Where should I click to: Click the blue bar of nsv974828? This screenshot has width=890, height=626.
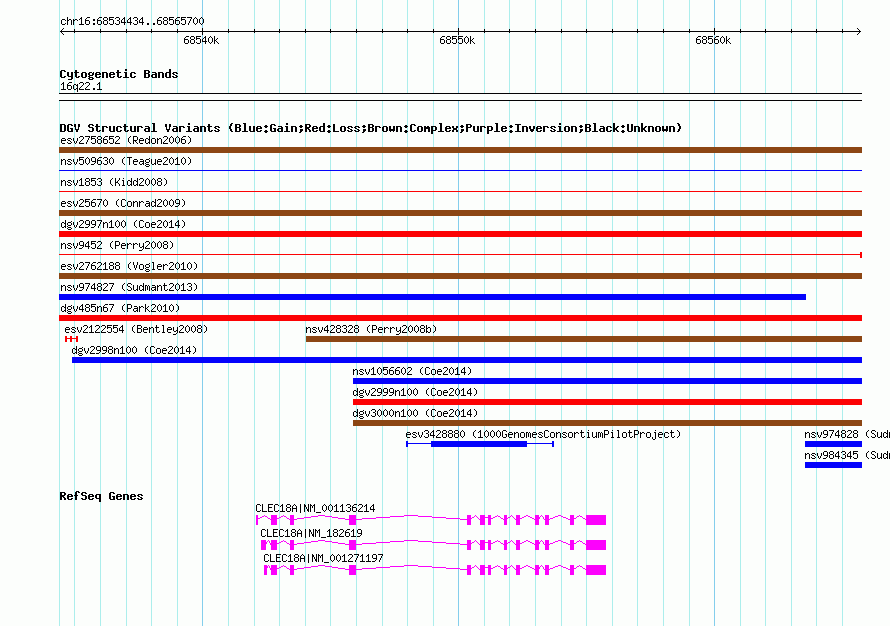pyautogui.click(x=833, y=444)
